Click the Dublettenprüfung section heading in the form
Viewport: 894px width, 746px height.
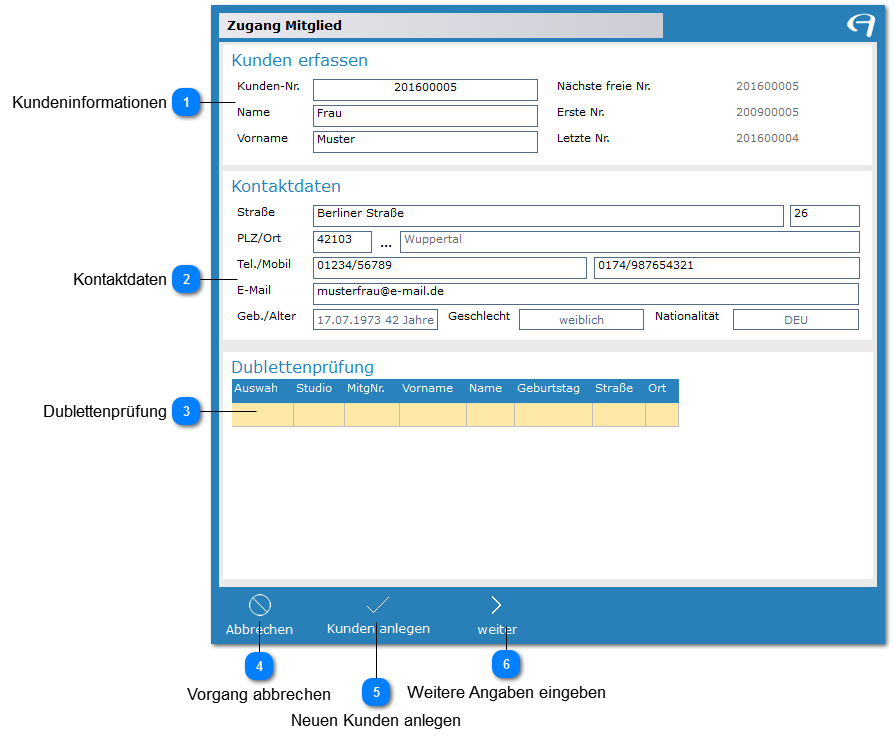pos(302,367)
